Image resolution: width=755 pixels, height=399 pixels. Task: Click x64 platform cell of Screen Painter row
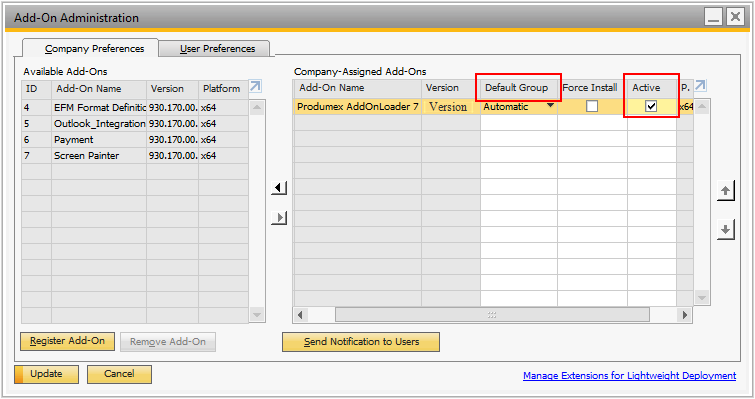click(x=223, y=155)
